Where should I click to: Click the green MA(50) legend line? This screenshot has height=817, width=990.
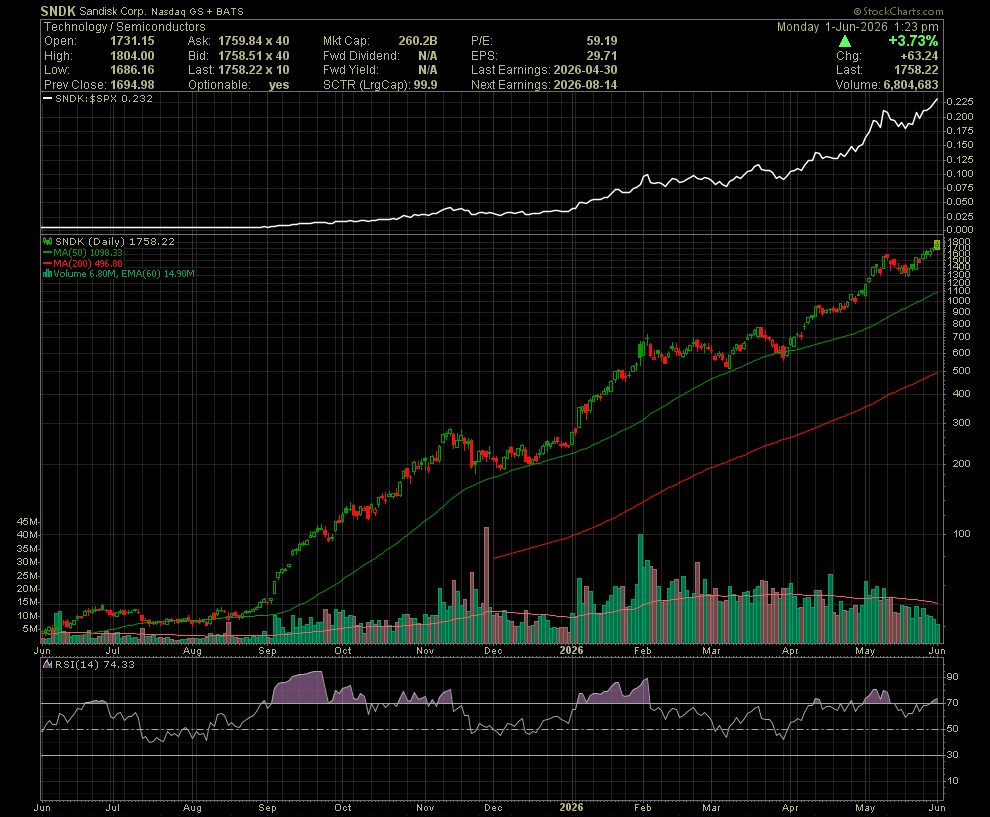tap(47, 253)
